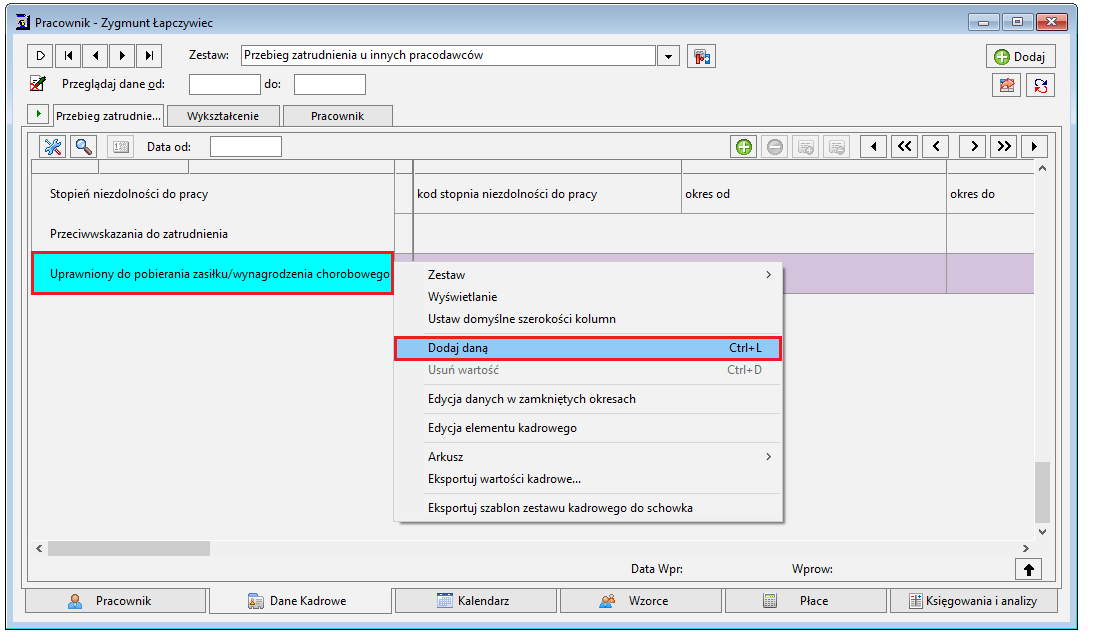Click the Dodaj button top right

coord(1021,57)
